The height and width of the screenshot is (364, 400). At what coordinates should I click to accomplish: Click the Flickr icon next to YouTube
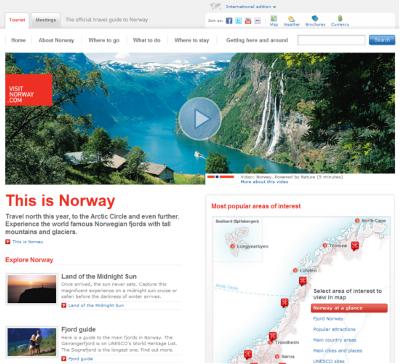click(x=258, y=21)
